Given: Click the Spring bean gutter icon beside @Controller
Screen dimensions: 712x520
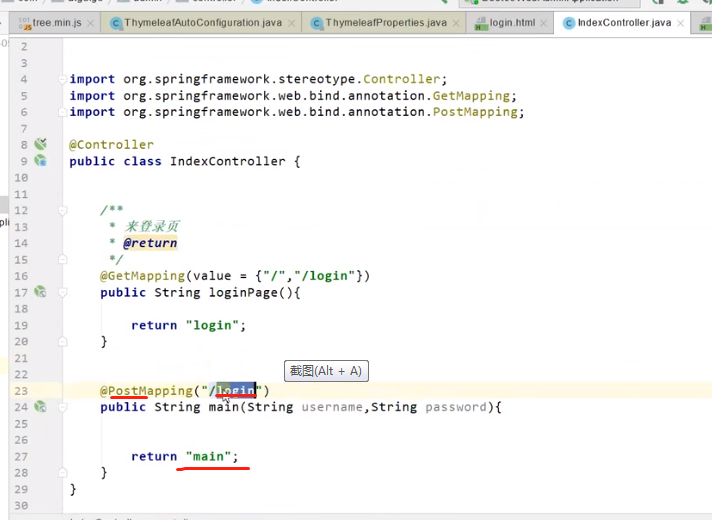Looking at the screenshot, I should point(41,144).
